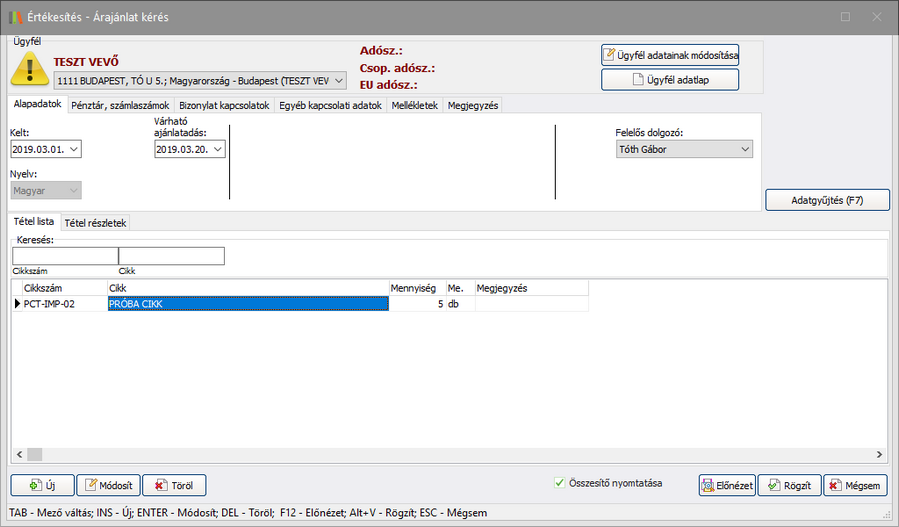Toggle the Összesítő nyomtatása checkbox
This screenshot has width=899, height=527.
[x=560, y=483]
